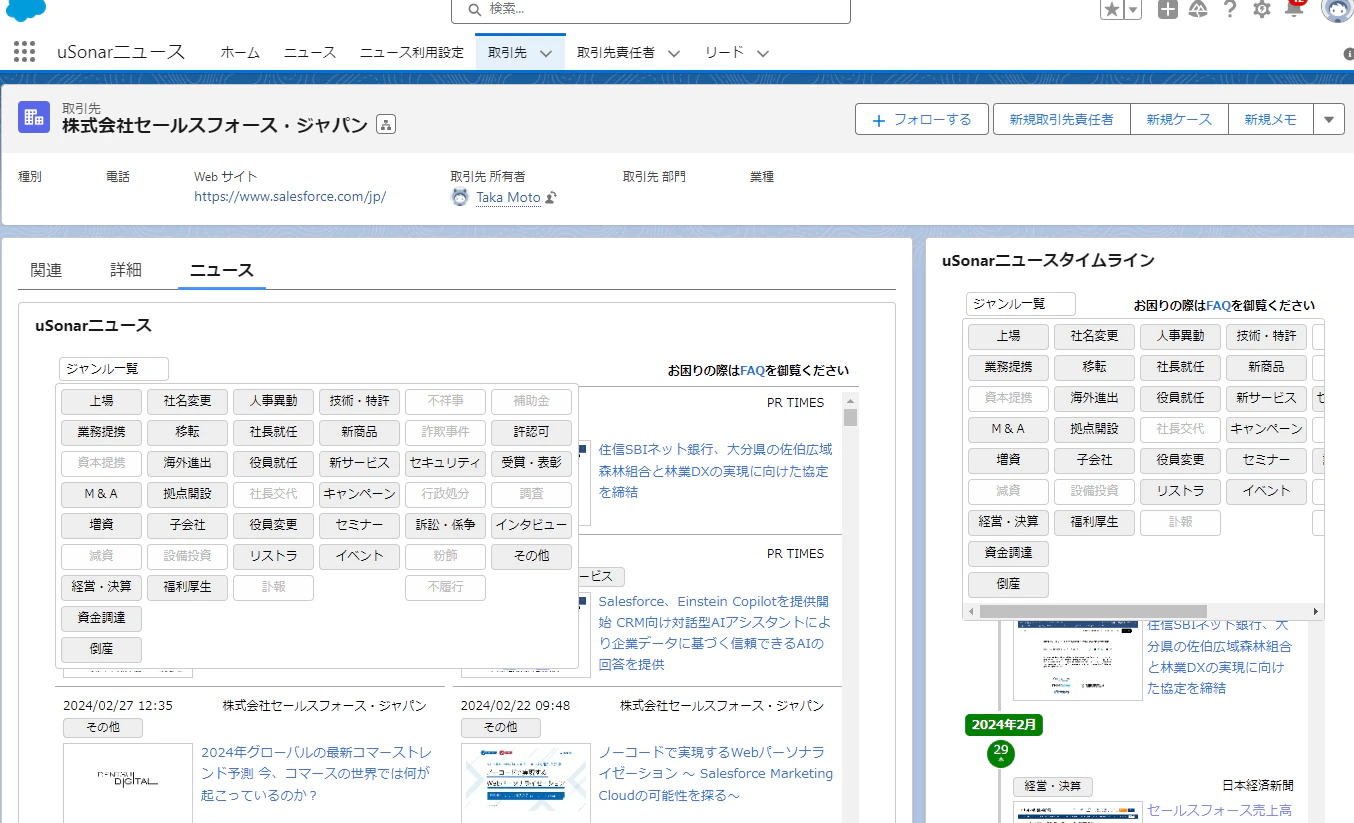Show more actions dropdown beside 新規メモ
Image resolution: width=1354 pixels, height=823 pixels.
[1328, 119]
